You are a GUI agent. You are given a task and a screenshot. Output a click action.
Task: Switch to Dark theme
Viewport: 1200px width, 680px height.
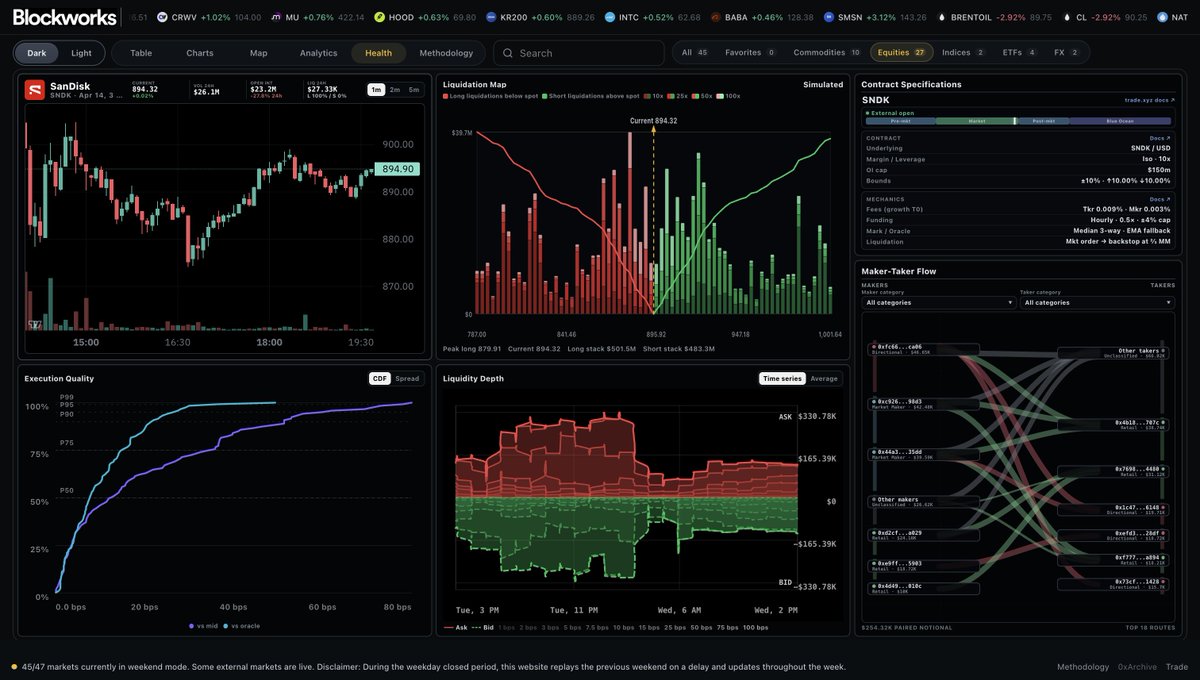(x=36, y=53)
